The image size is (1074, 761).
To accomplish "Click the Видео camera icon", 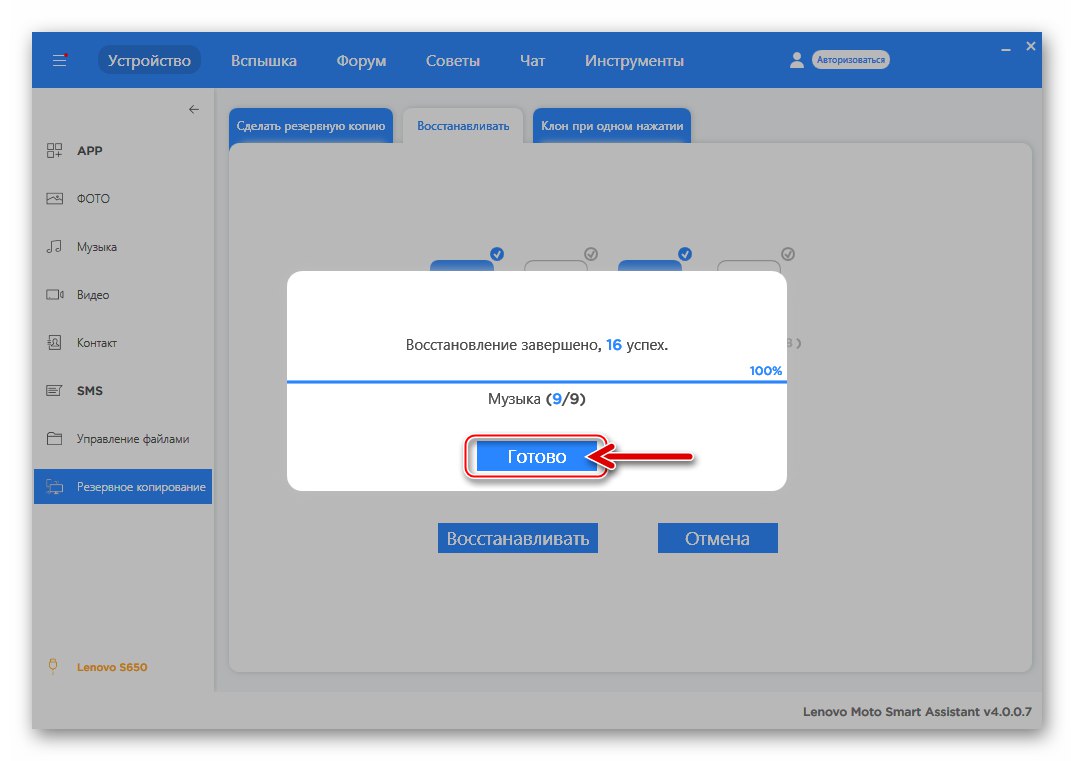I will tap(54, 295).
